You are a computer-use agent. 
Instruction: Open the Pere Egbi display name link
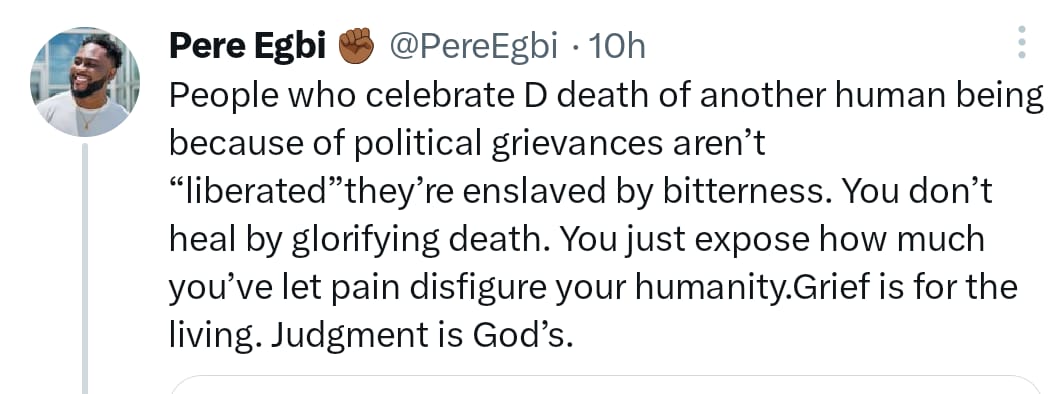click(x=248, y=46)
